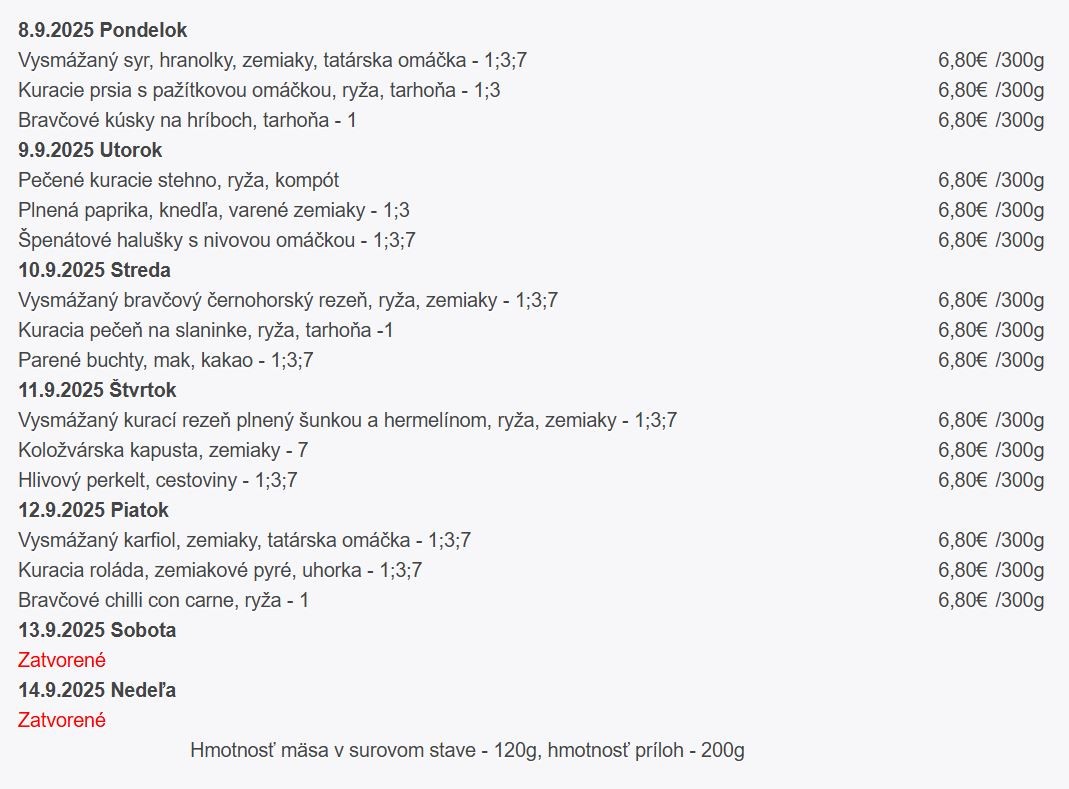Click red Zatvorené under Nedeľa
The height and width of the screenshot is (789, 1069).
coord(61,720)
